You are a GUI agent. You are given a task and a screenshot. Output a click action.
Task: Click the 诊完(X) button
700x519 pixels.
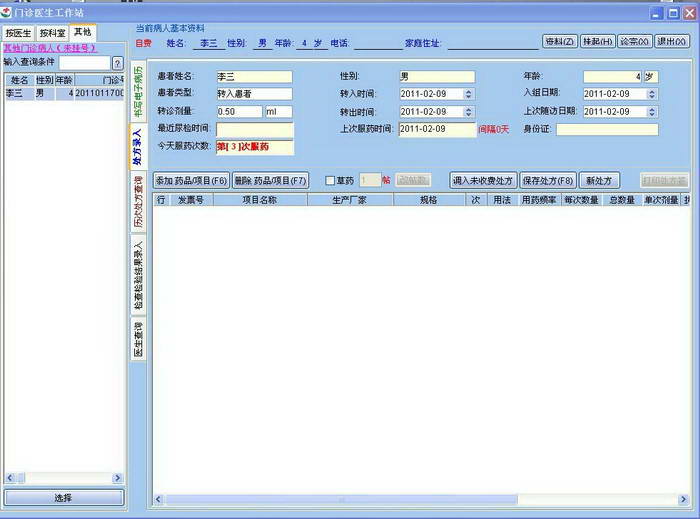635,42
